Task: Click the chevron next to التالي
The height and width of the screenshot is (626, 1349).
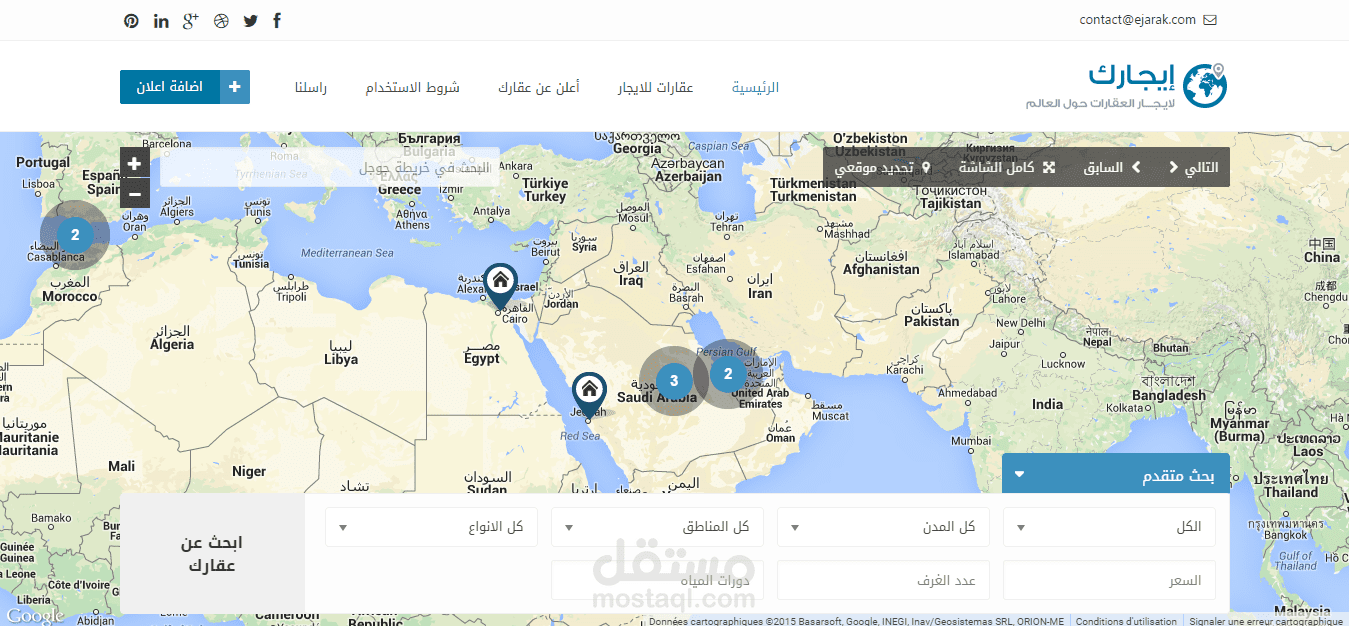Action: click(x=1173, y=167)
